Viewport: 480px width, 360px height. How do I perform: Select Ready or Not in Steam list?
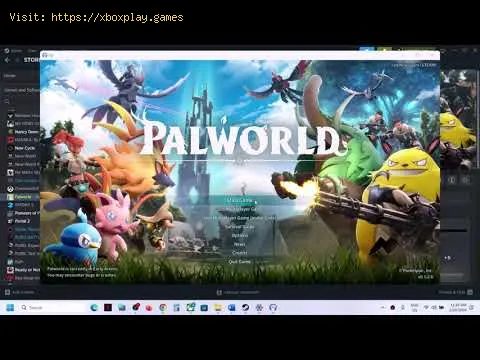tap(27, 270)
